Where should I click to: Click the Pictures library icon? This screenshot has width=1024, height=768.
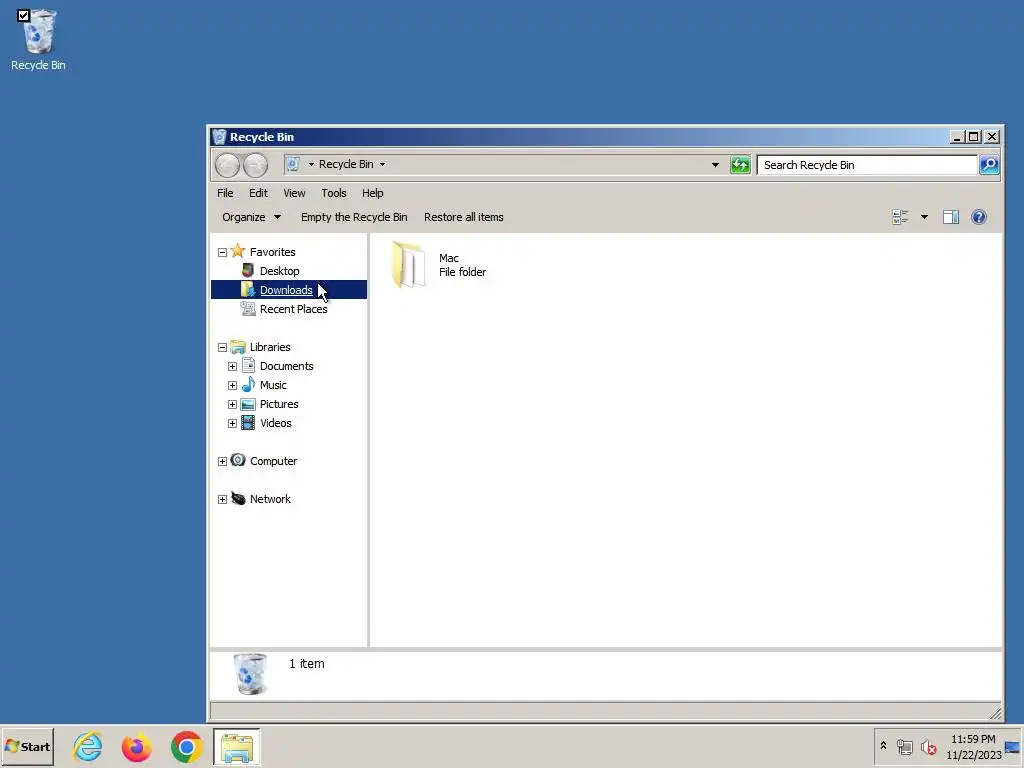tap(248, 404)
